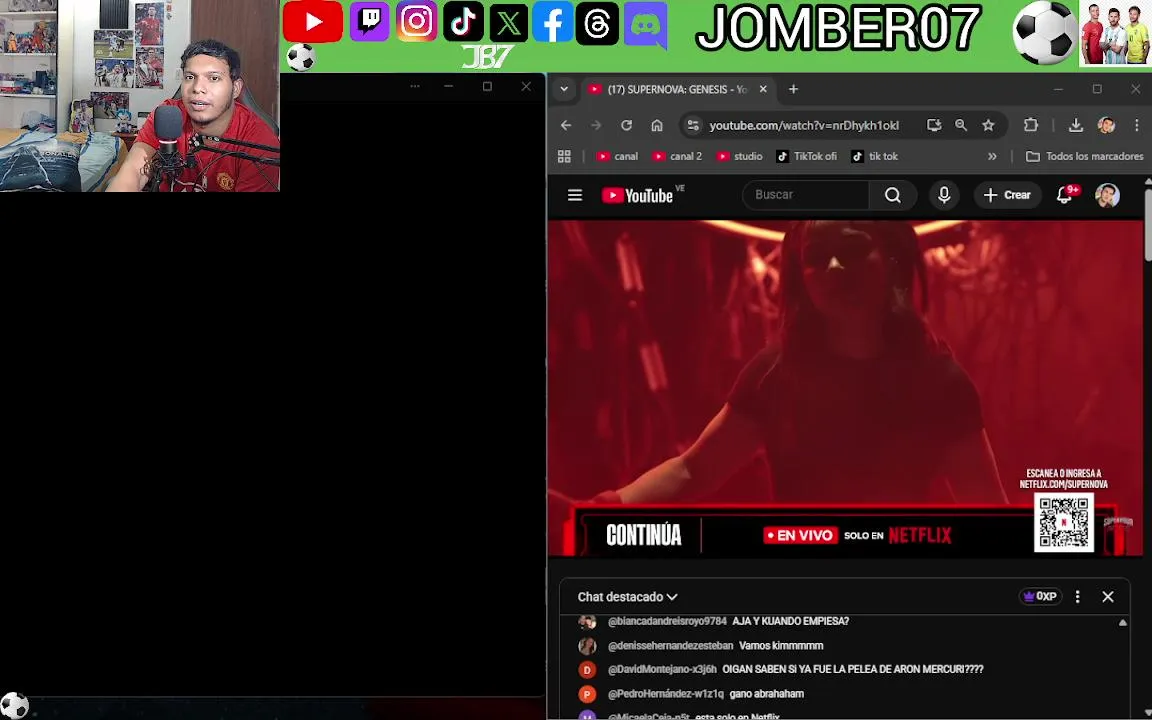This screenshot has height=720, width=1152.
Task: Click the 0XP crown badge in chat
Action: (x=1040, y=597)
